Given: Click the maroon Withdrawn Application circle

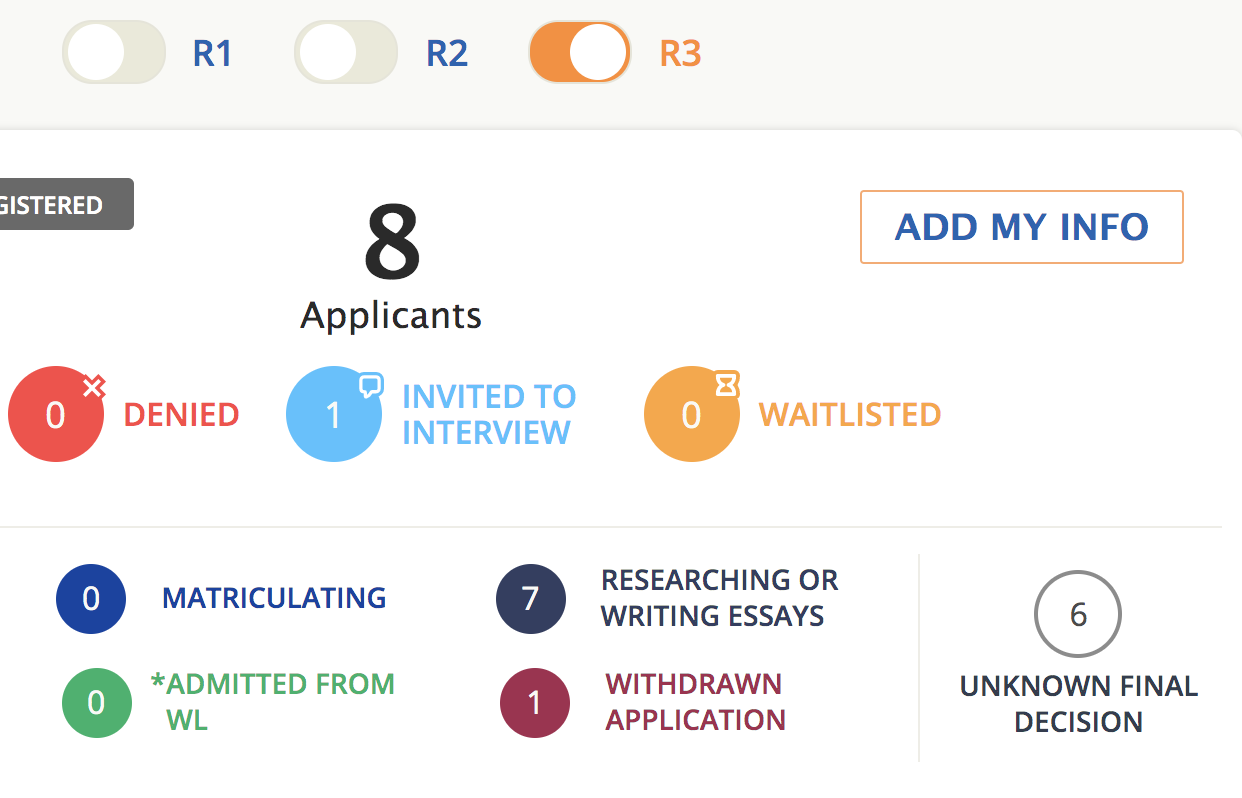Looking at the screenshot, I should (x=535, y=703).
